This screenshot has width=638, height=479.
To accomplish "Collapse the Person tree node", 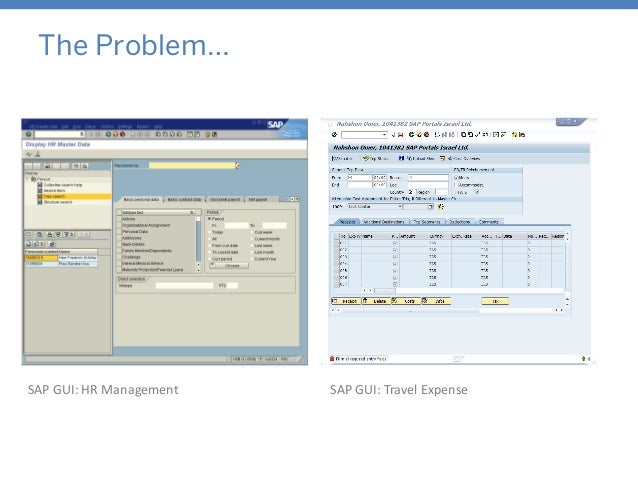I will pos(28,179).
